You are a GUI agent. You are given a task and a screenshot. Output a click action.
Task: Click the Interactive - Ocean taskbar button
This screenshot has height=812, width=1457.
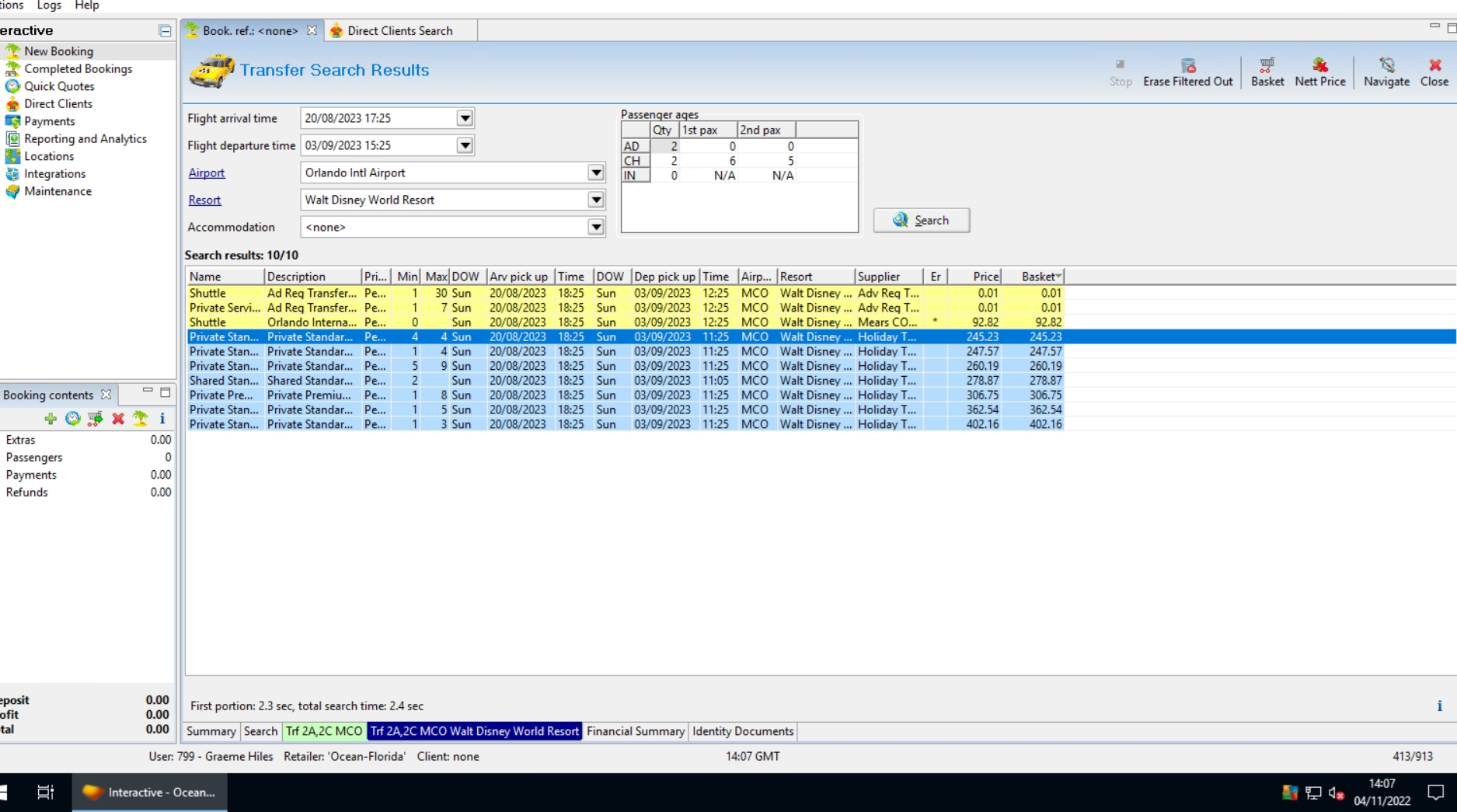tap(150, 793)
